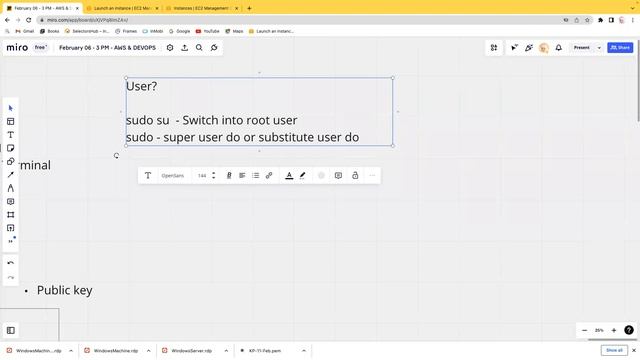The image size is (640, 360).
Task: Open the help question mark button
Action: tap(629, 330)
